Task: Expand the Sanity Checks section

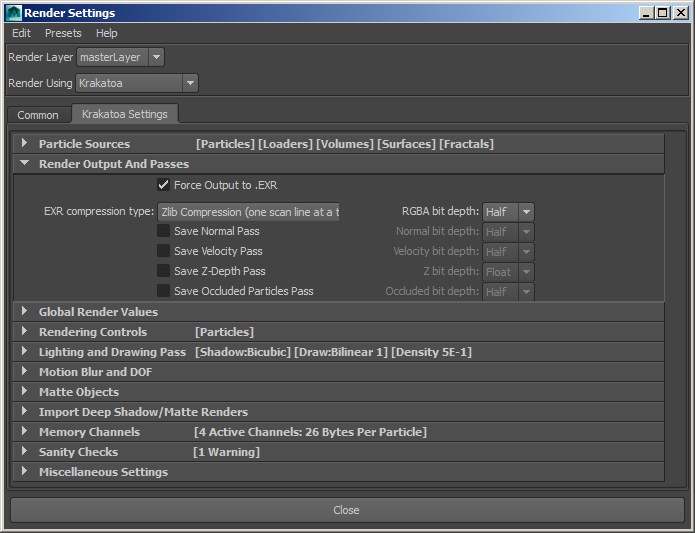Action: coord(339,452)
